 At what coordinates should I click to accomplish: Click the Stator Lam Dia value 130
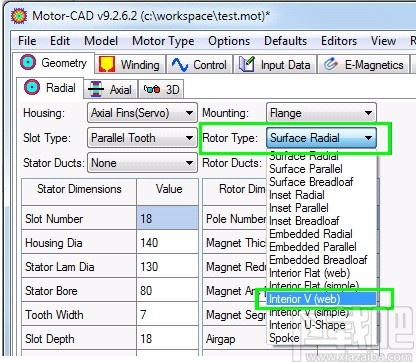(167, 267)
